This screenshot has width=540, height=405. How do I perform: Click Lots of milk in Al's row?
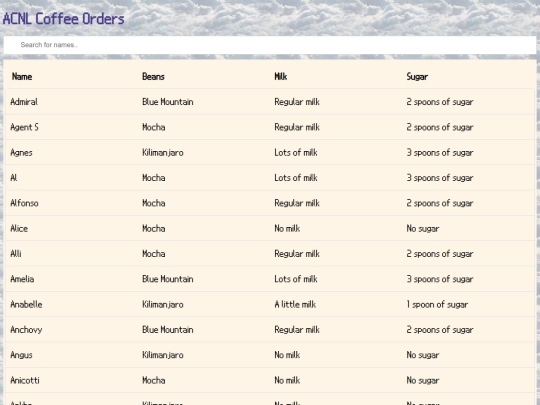pyautogui.click(x=296, y=178)
